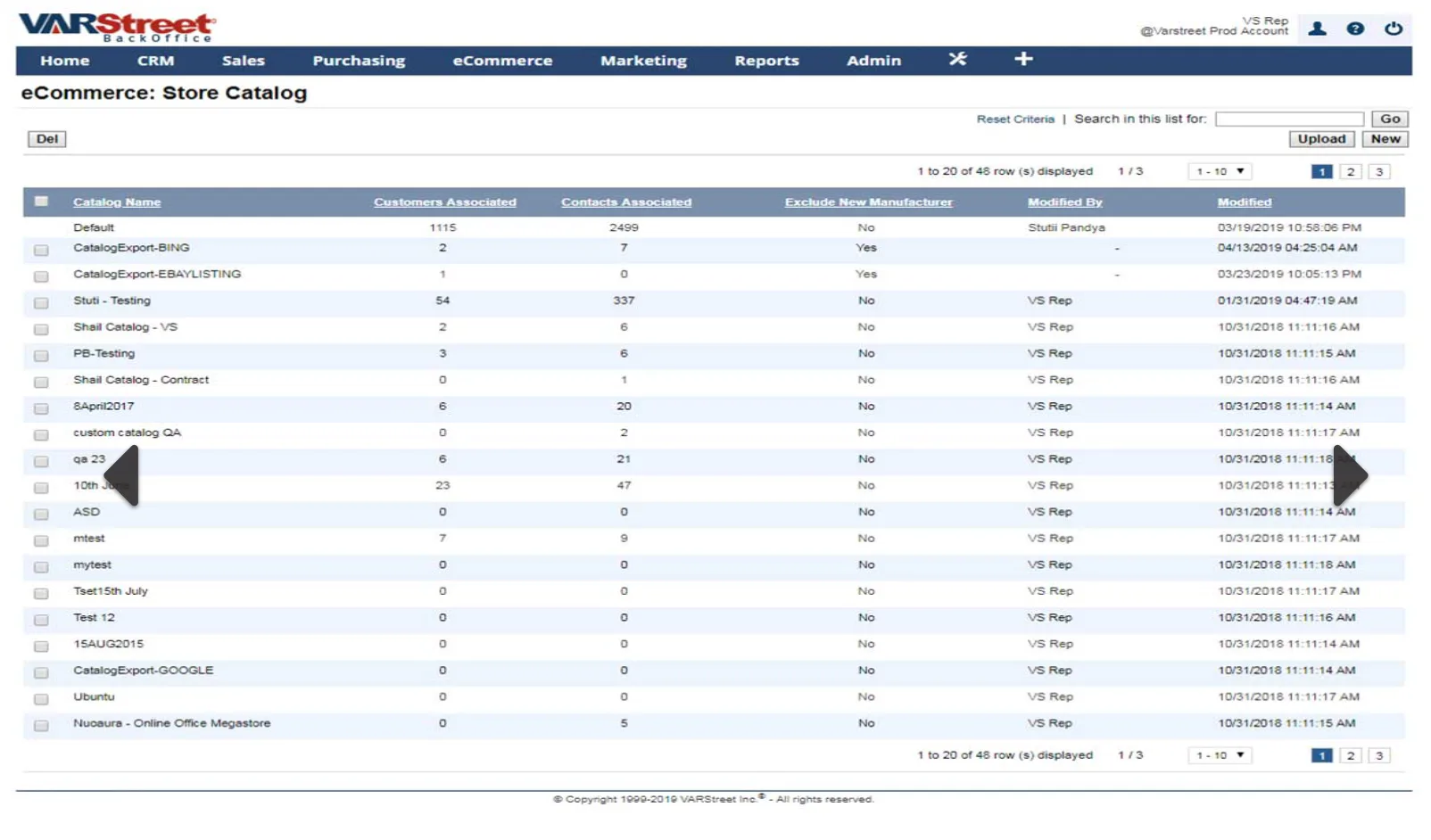Click the Reset Criteria link

click(x=1015, y=119)
